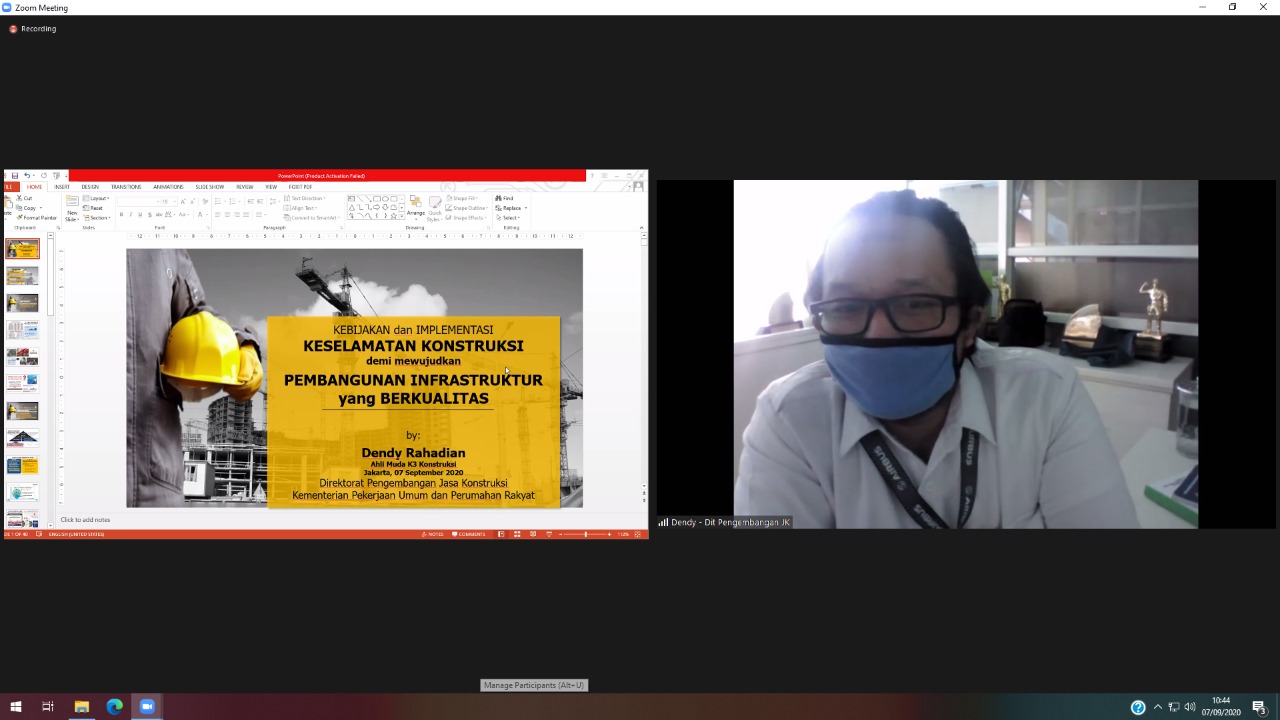
Task: Open the Section dropdown in Slides group
Action: 96,218
